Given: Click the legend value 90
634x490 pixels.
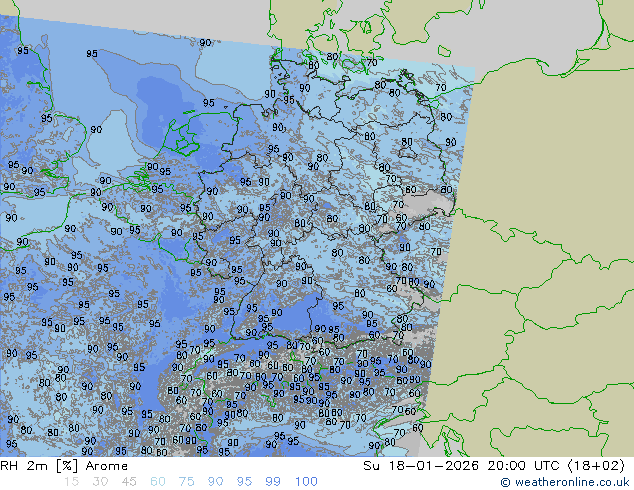Looking at the screenshot, I should click(216, 482).
